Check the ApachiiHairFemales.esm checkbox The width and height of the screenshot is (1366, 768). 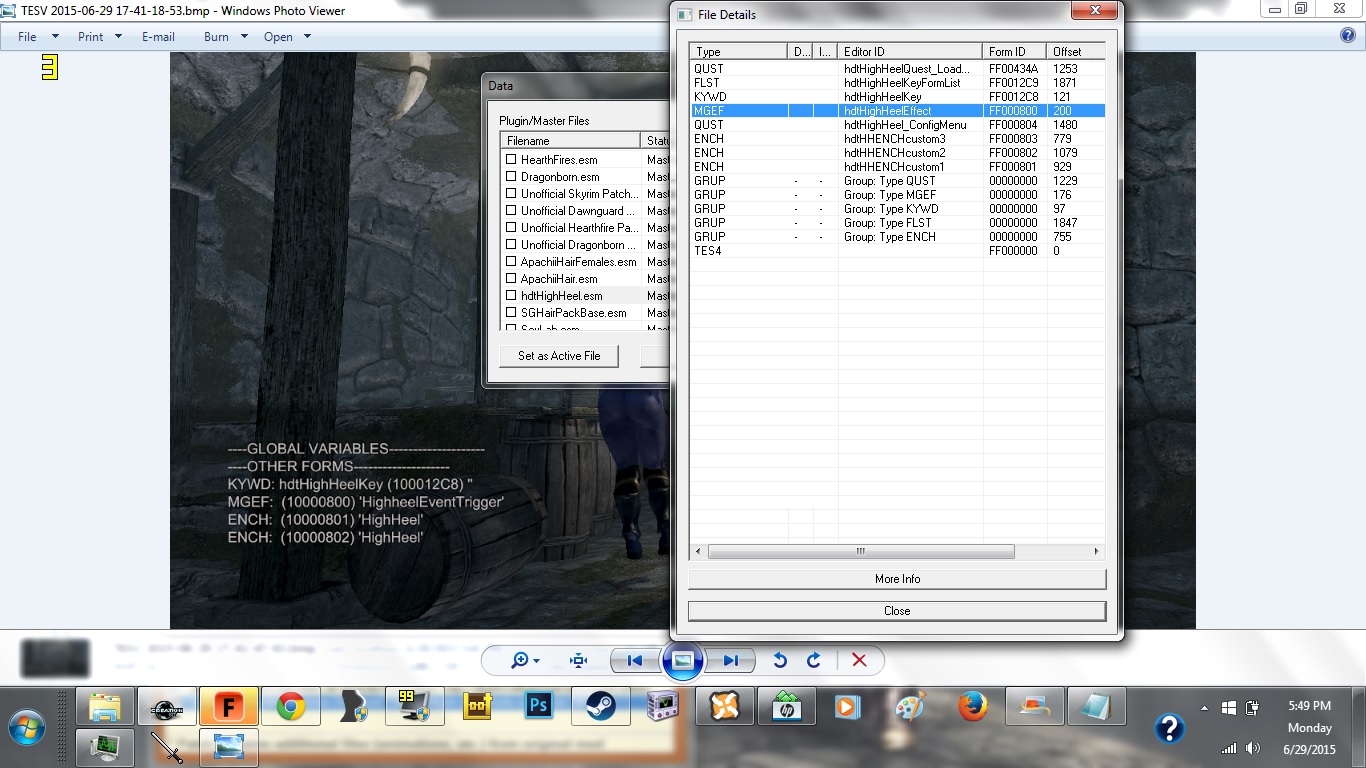tap(511, 262)
